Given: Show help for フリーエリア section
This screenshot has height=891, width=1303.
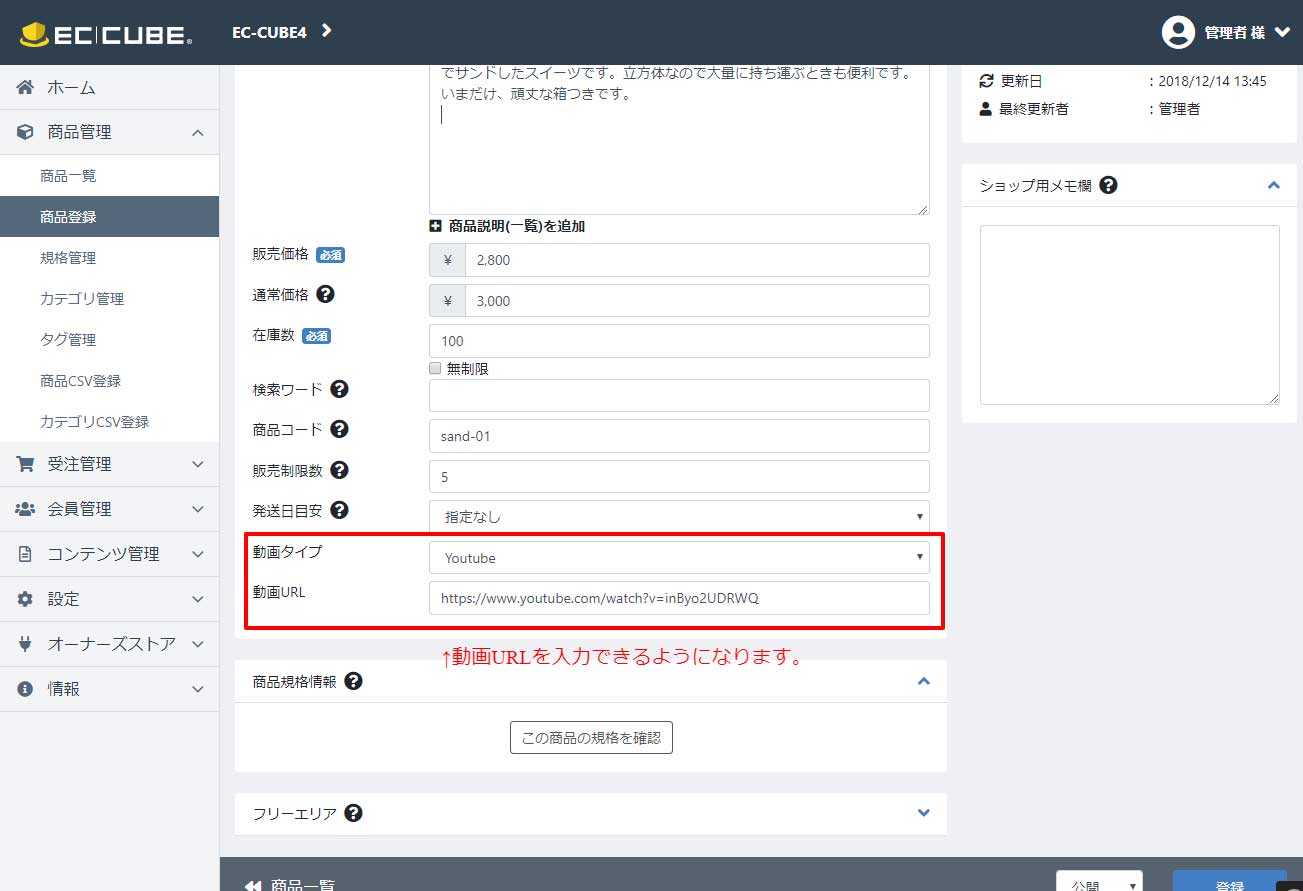Looking at the screenshot, I should coord(353,813).
